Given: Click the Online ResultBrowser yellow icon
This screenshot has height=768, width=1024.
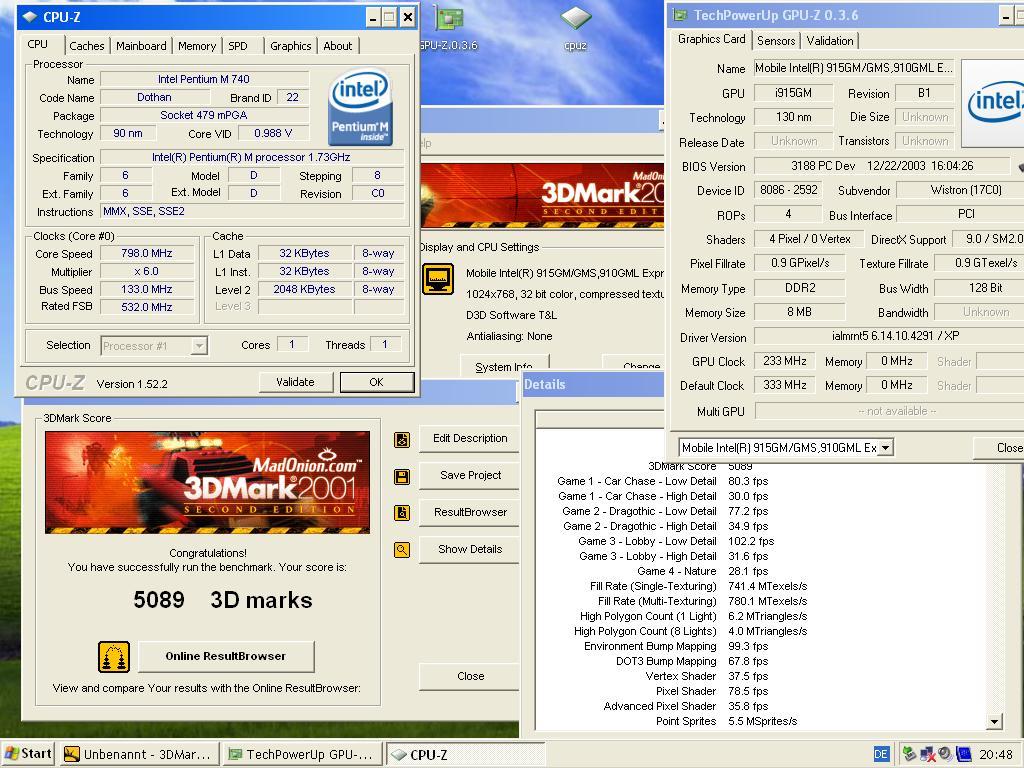Looking at the screenshot, I should point(114,656).
